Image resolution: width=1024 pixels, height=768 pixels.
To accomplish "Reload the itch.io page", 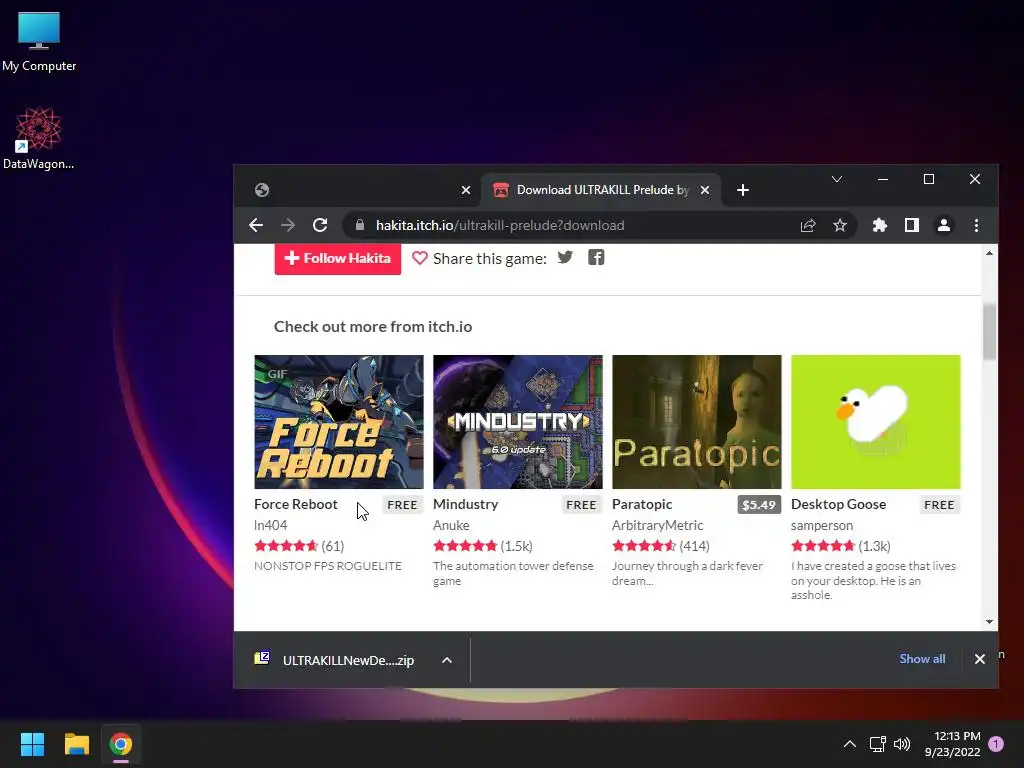I will click(320, 225).
